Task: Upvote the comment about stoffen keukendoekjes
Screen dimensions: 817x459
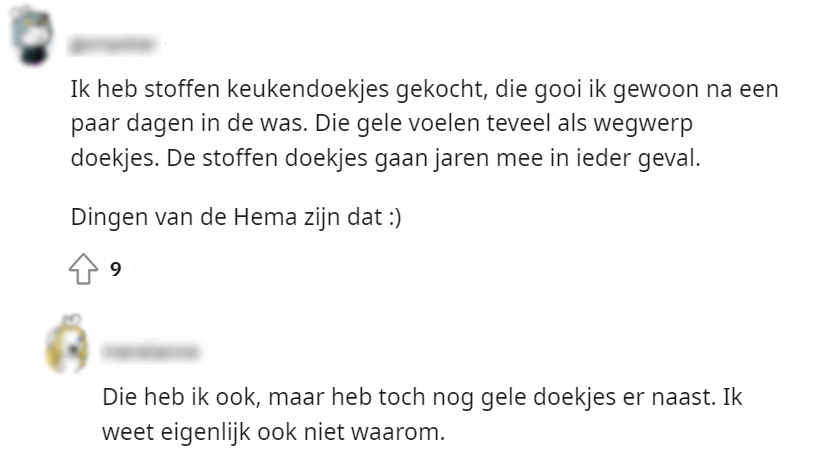Action: pyautogui.click(x=84, y=268)
